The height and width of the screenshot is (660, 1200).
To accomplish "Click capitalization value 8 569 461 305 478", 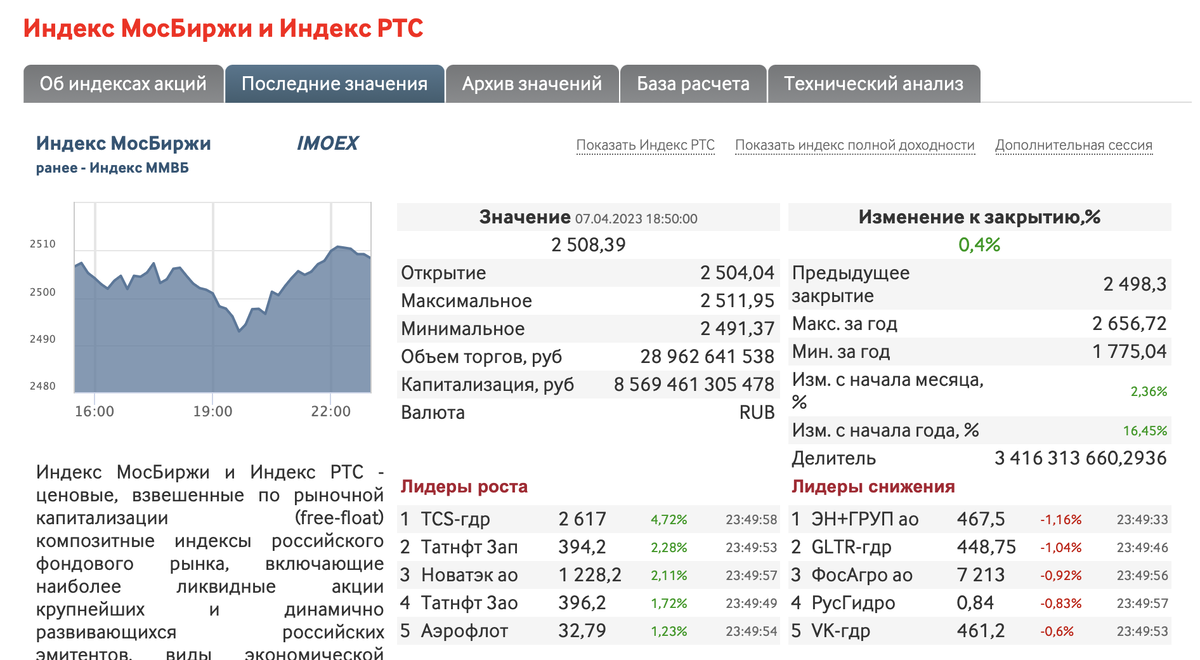I will tap(694, 384).
